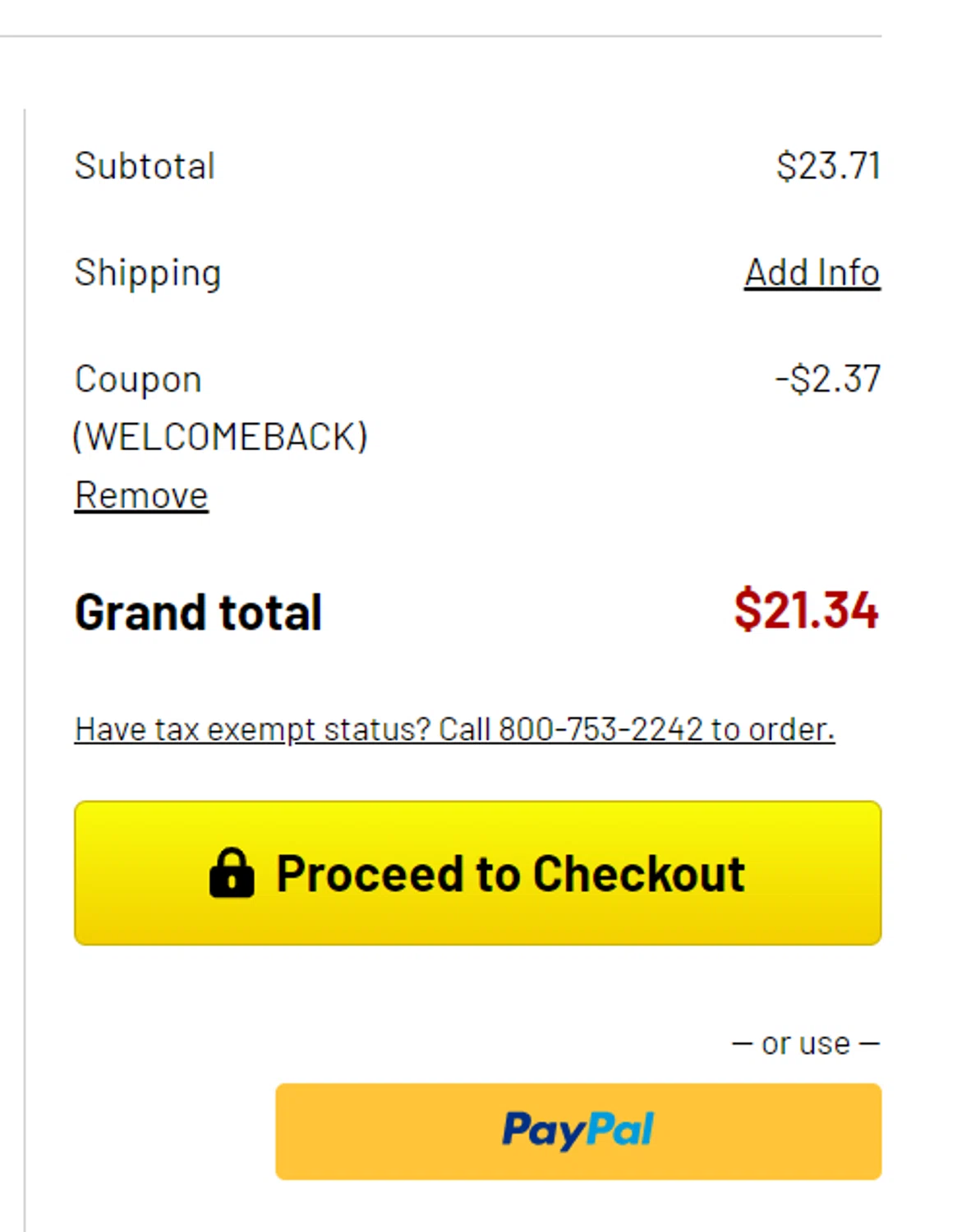This screenshot has width=957, height=1232.
Task: Click the 800-753-2242 phone number
Action: [600, 729]
